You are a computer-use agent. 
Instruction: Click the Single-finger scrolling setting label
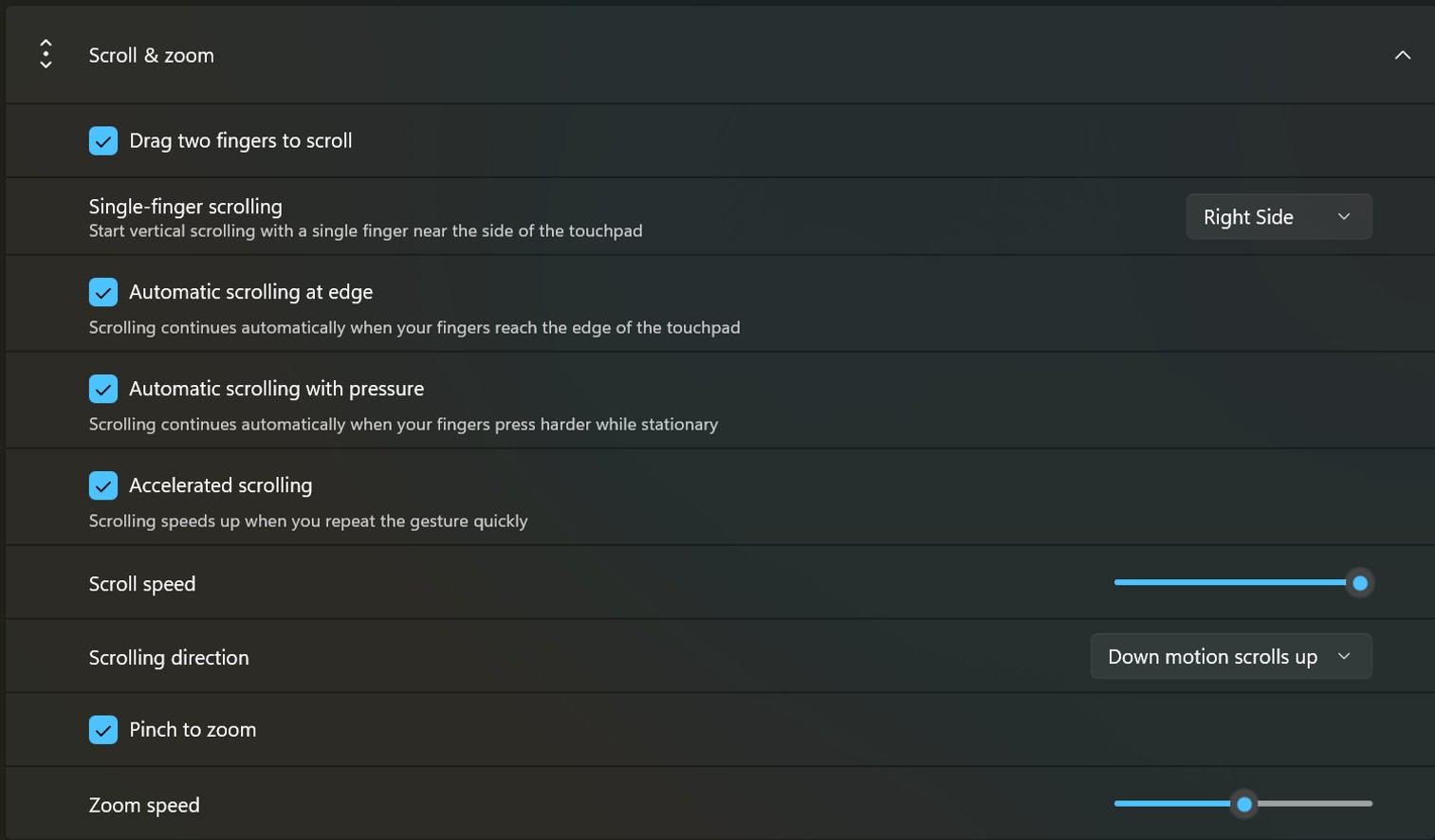pyautogui.click(x=186, y=206)
